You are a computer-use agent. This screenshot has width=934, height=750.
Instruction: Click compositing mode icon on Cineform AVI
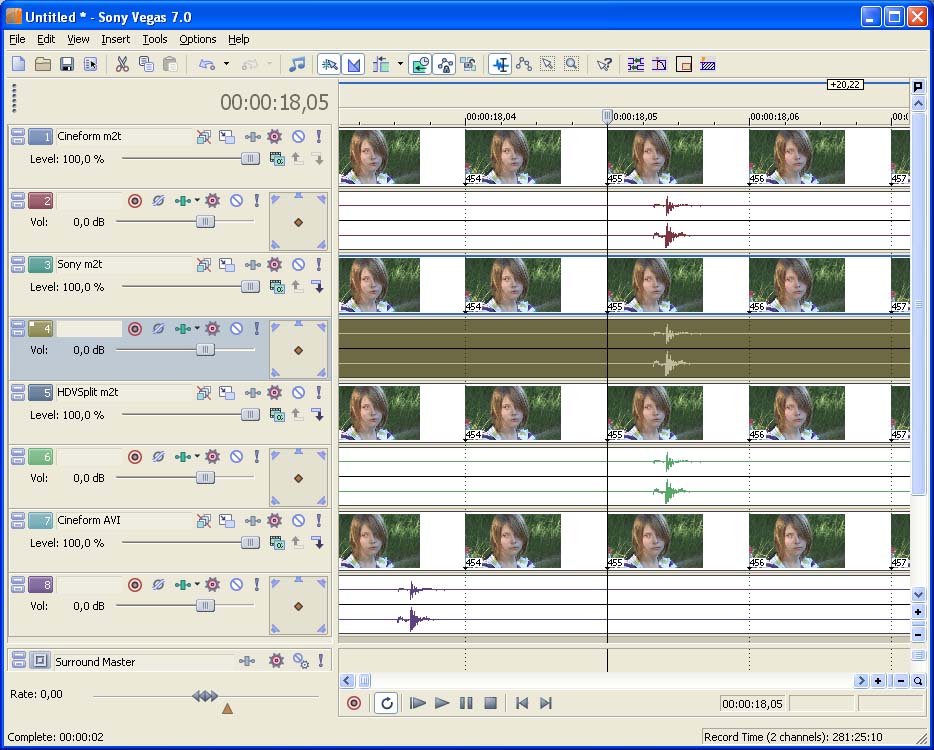(276, 543)
